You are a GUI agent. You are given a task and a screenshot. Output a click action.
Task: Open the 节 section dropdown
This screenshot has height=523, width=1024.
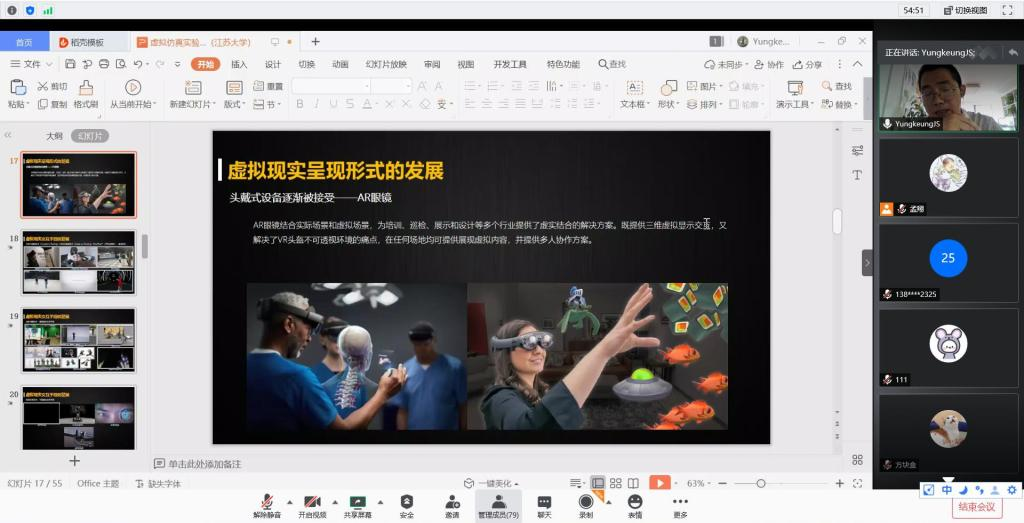(268, 104)
